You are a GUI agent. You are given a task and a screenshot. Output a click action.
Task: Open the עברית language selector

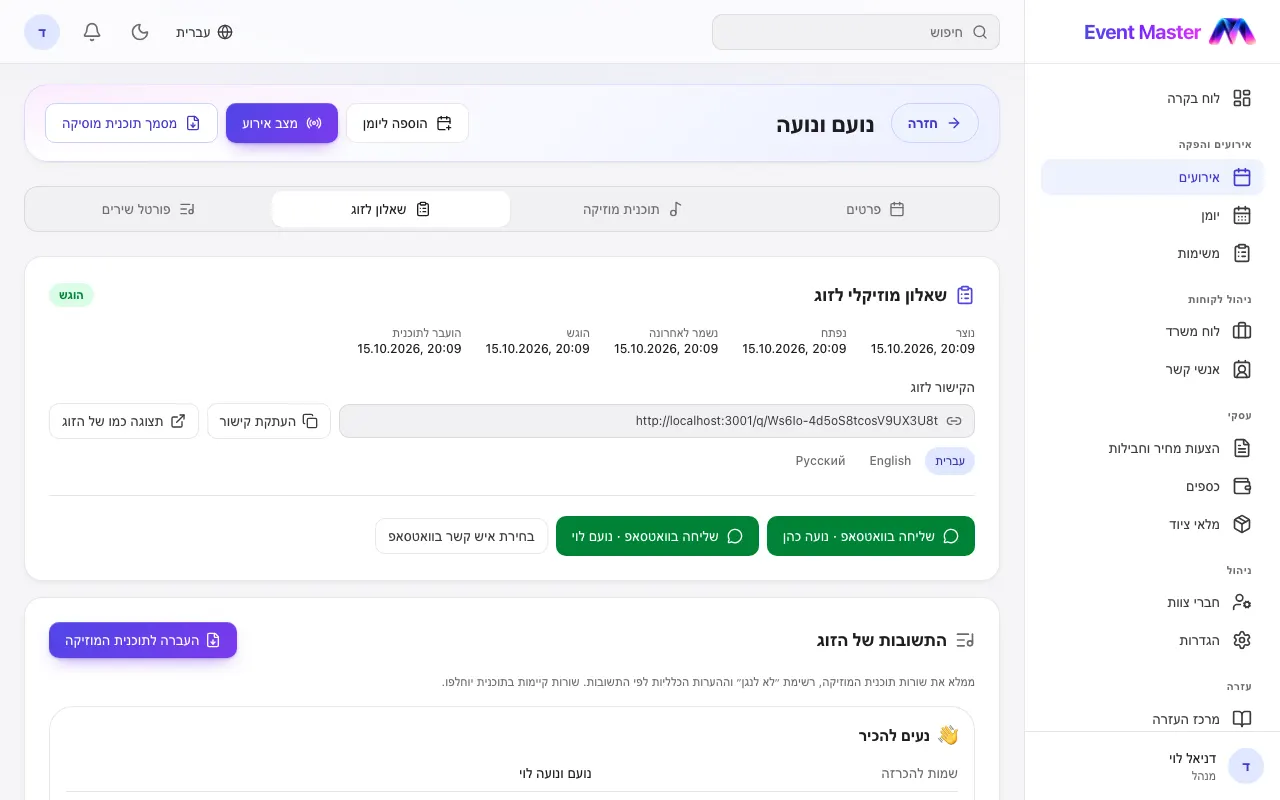pos(205,32)
